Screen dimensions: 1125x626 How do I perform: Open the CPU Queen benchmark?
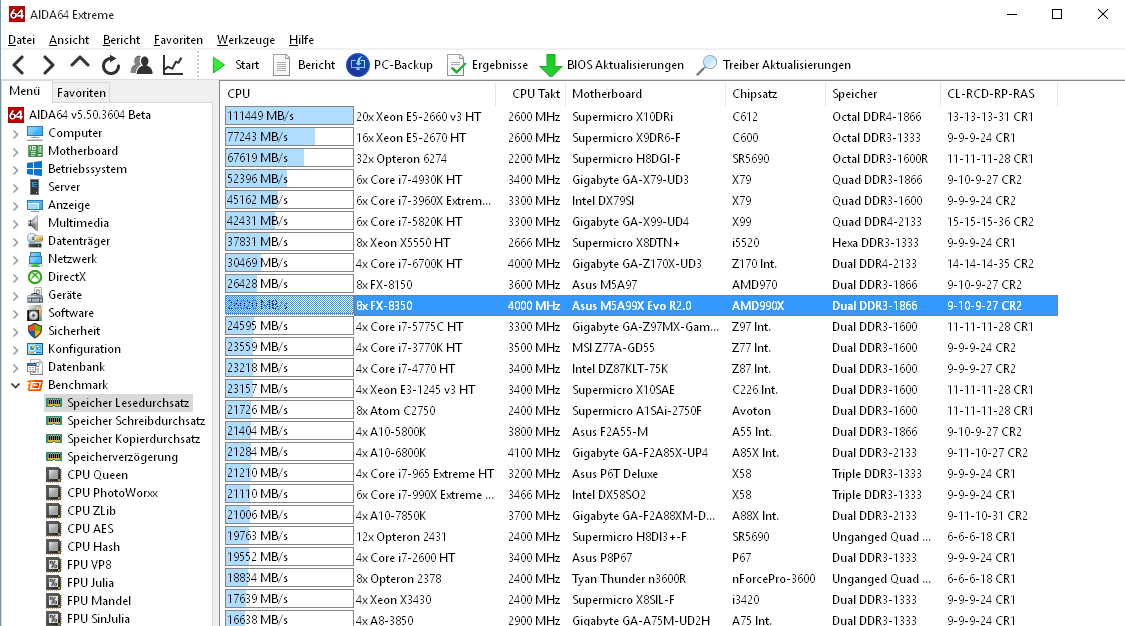point(88,475)
